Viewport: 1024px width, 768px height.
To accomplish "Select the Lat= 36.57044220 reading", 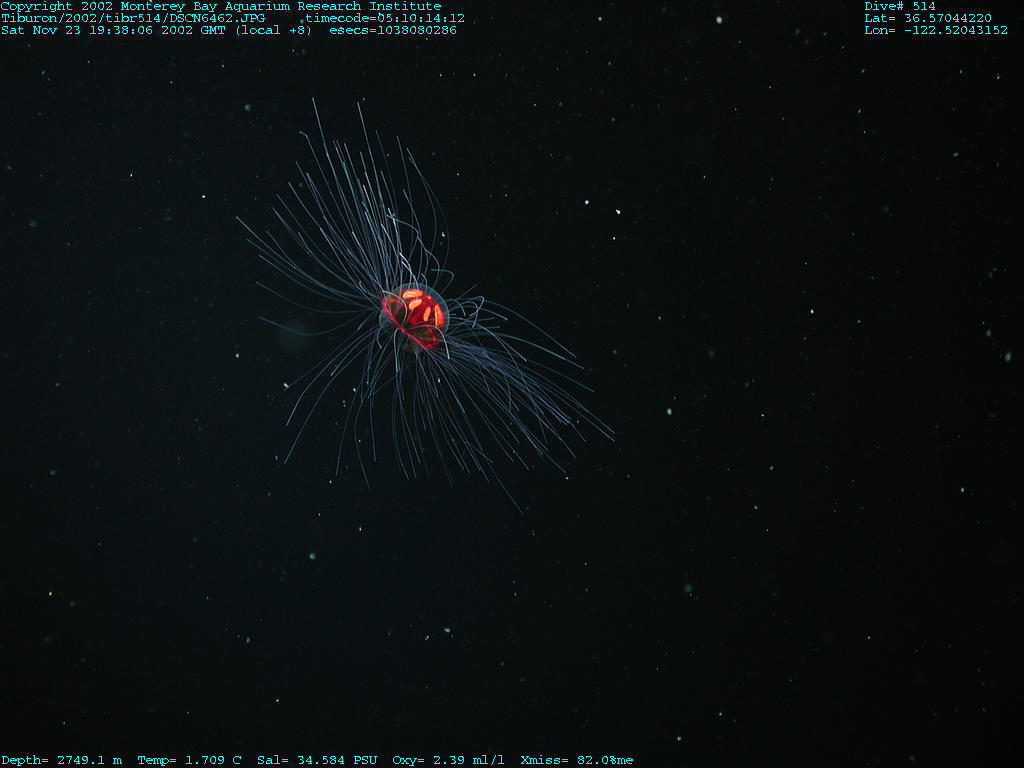I will point(928,18).
